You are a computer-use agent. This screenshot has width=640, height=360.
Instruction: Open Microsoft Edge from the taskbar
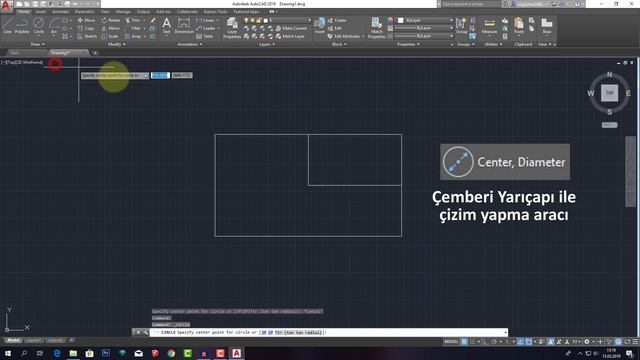tap(57, 353)
